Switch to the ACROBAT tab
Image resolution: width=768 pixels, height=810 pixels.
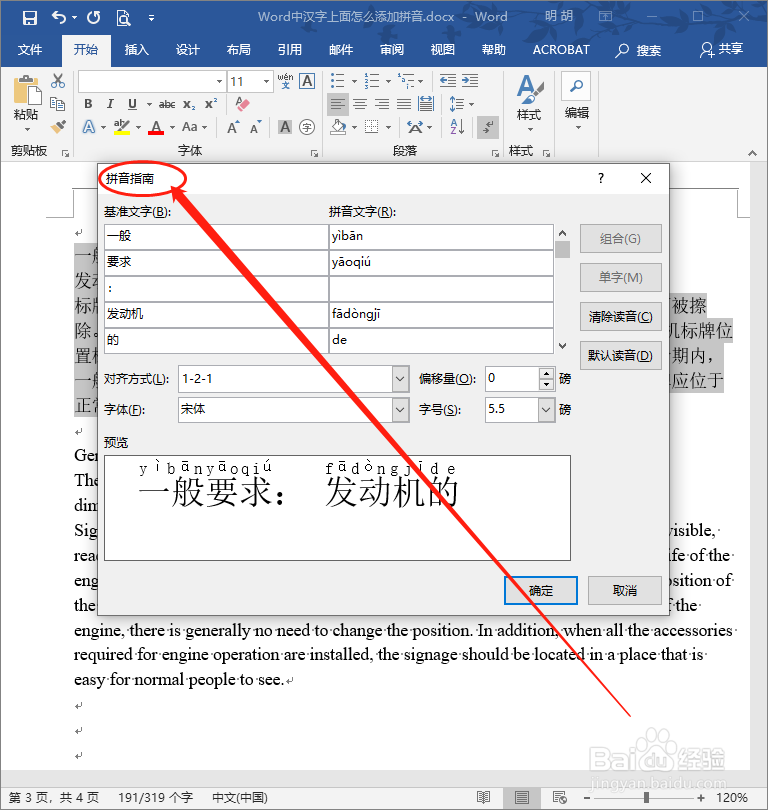click(x=561, y=50)
